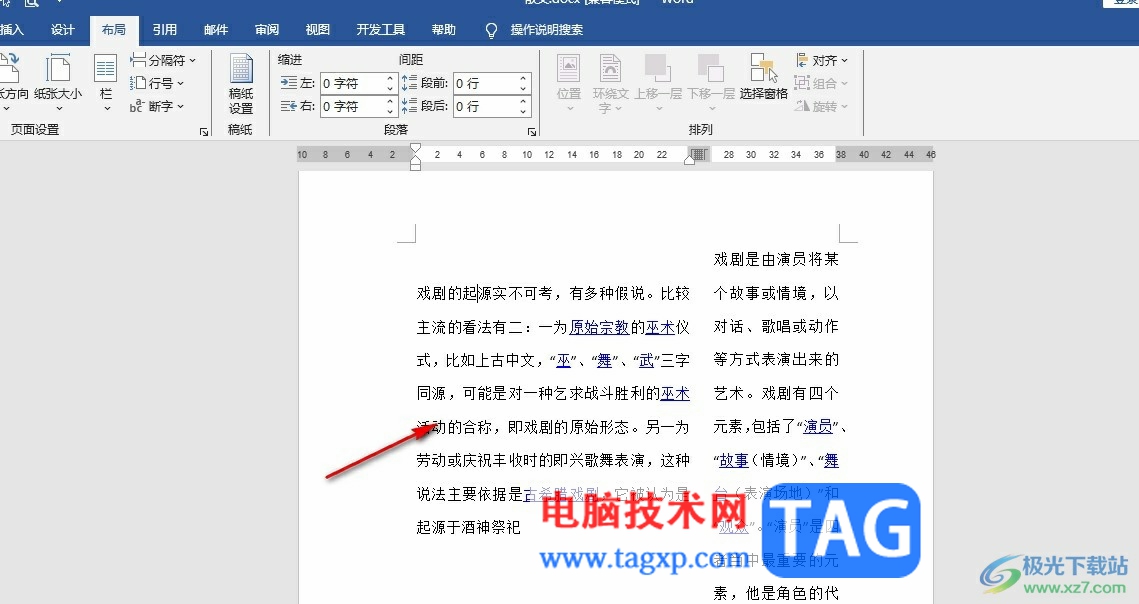This screenshot has width=1139, height=604.
Task: Open the 断字 hyphenation dropdown
Action: pos(157,106)
